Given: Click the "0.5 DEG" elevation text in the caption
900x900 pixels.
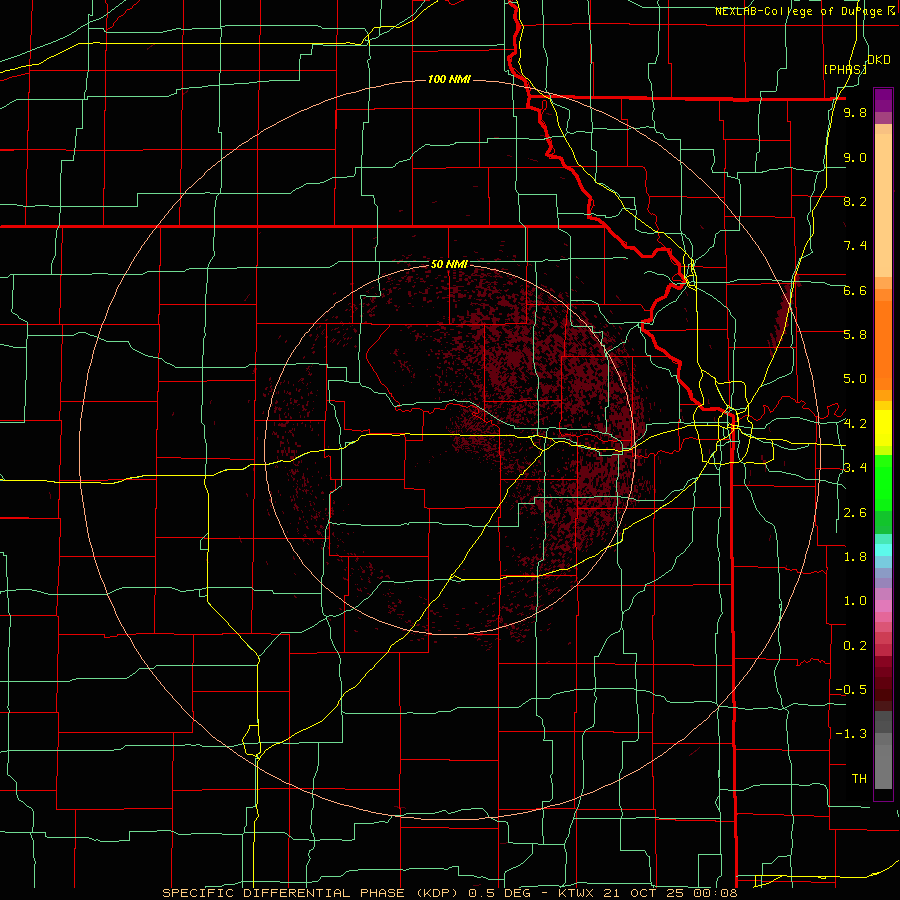Looking at the screenshot, I should 499,893.
